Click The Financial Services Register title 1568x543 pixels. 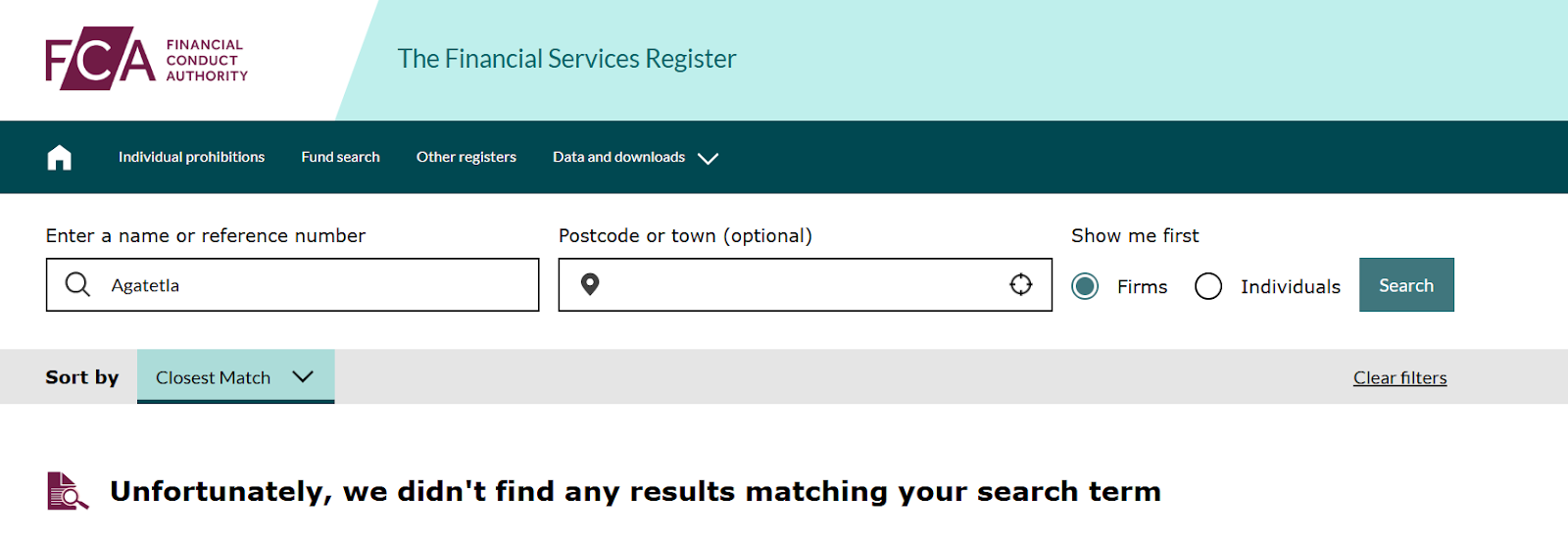(x=566, y=59)
